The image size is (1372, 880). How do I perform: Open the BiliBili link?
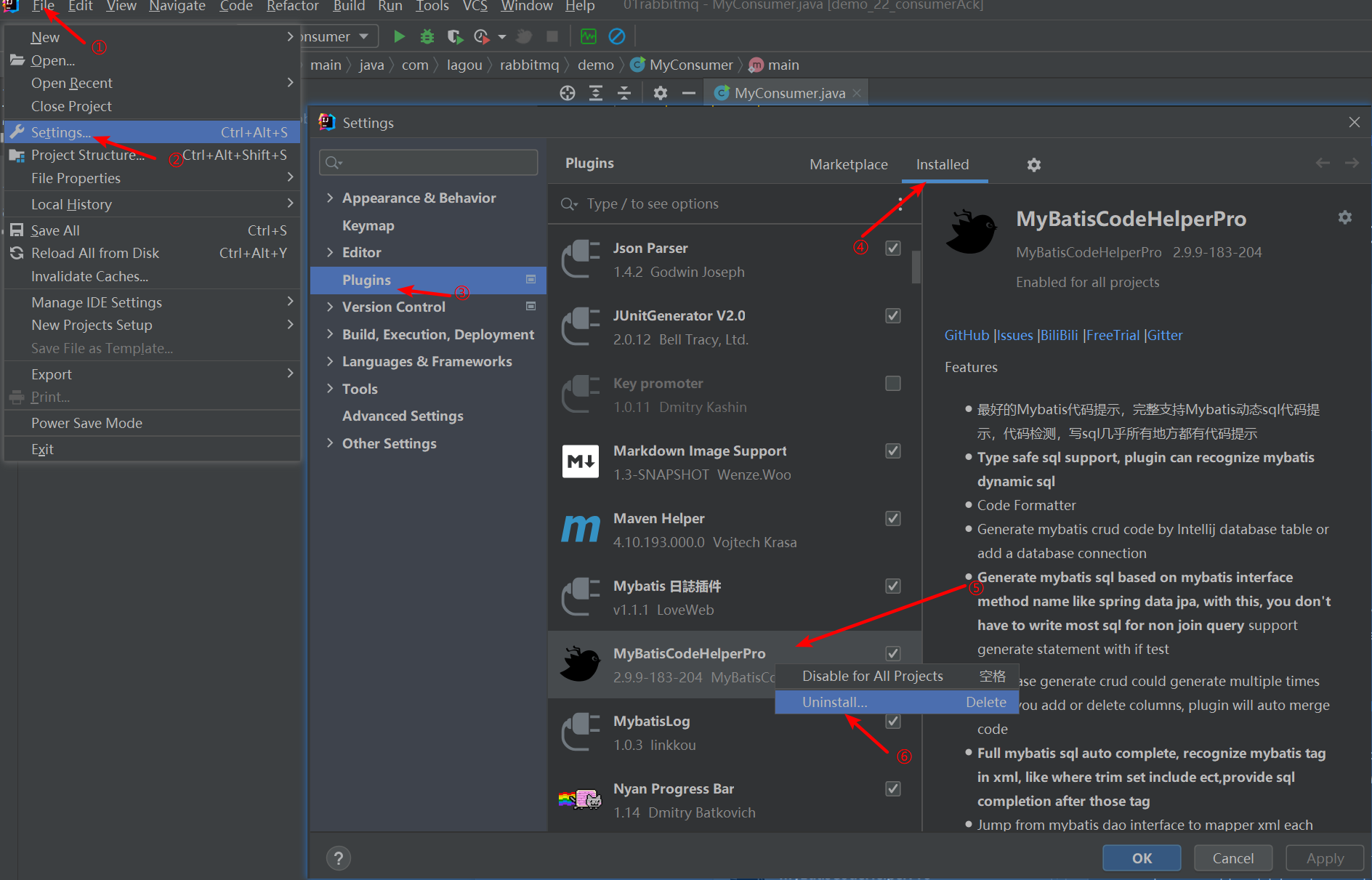tap(1059, 335)
